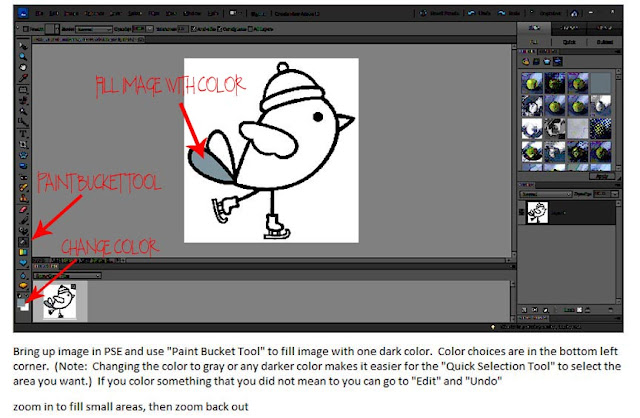Open the Opacity dropdown arrow in options bar

point(150,29)
